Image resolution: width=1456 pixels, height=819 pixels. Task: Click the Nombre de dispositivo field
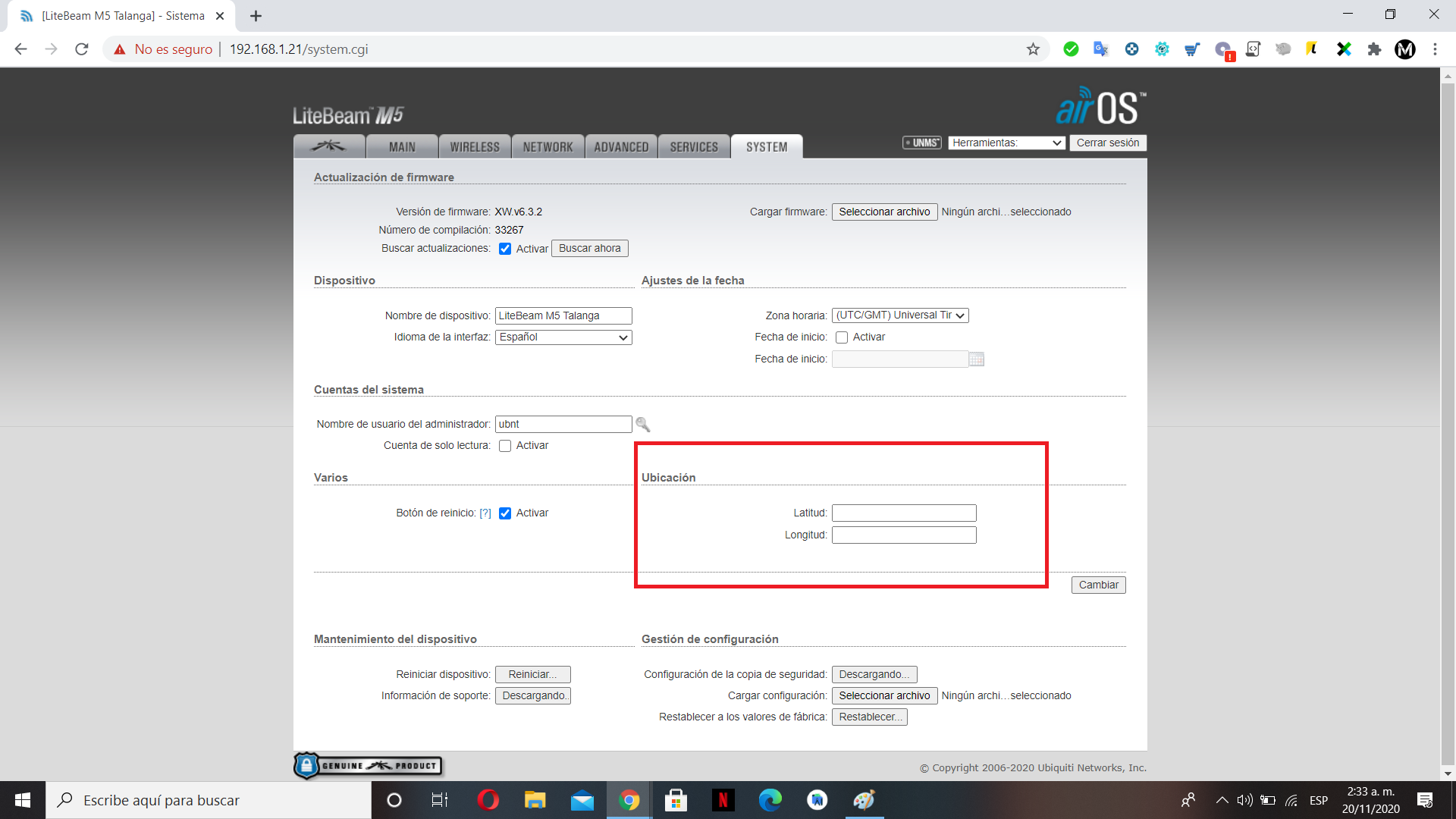click(x=563, y=315)
